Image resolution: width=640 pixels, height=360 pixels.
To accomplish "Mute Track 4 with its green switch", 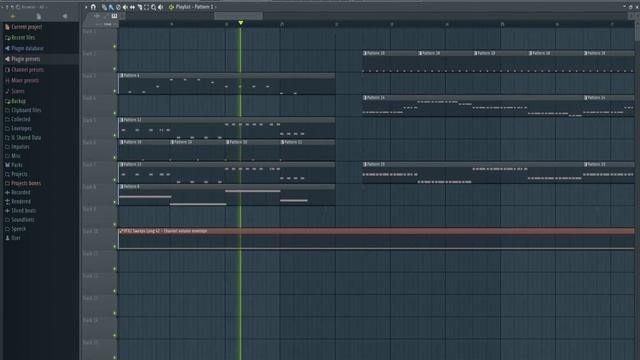I will point(114,113).
